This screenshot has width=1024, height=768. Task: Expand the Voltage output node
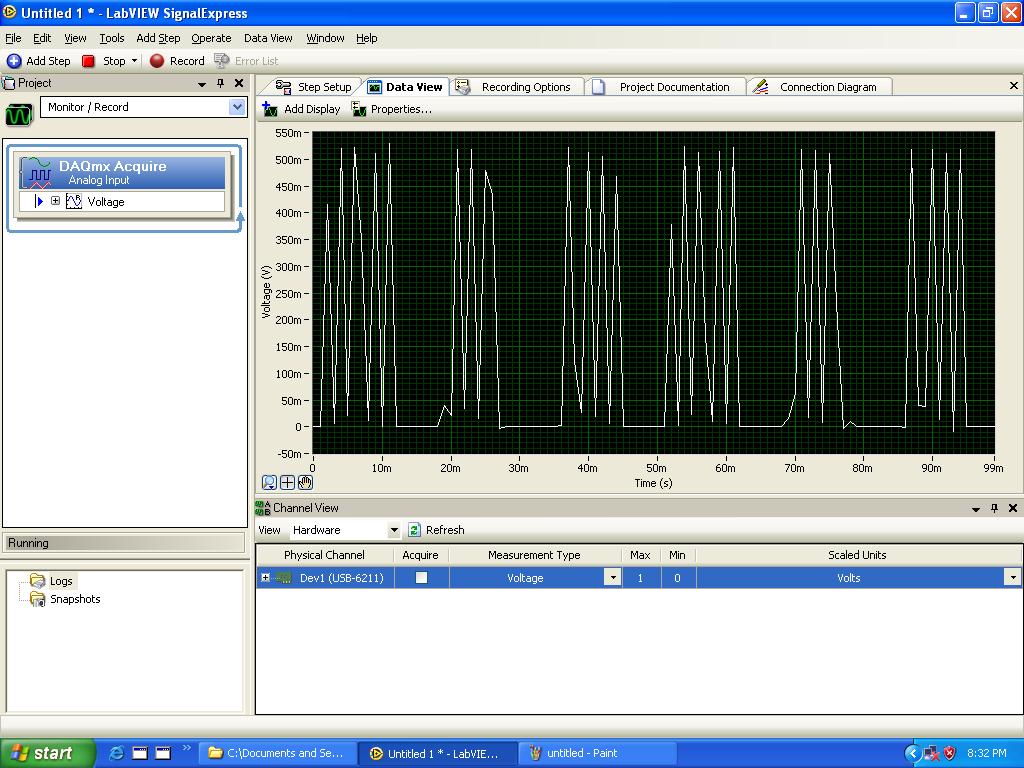point(56,201)
